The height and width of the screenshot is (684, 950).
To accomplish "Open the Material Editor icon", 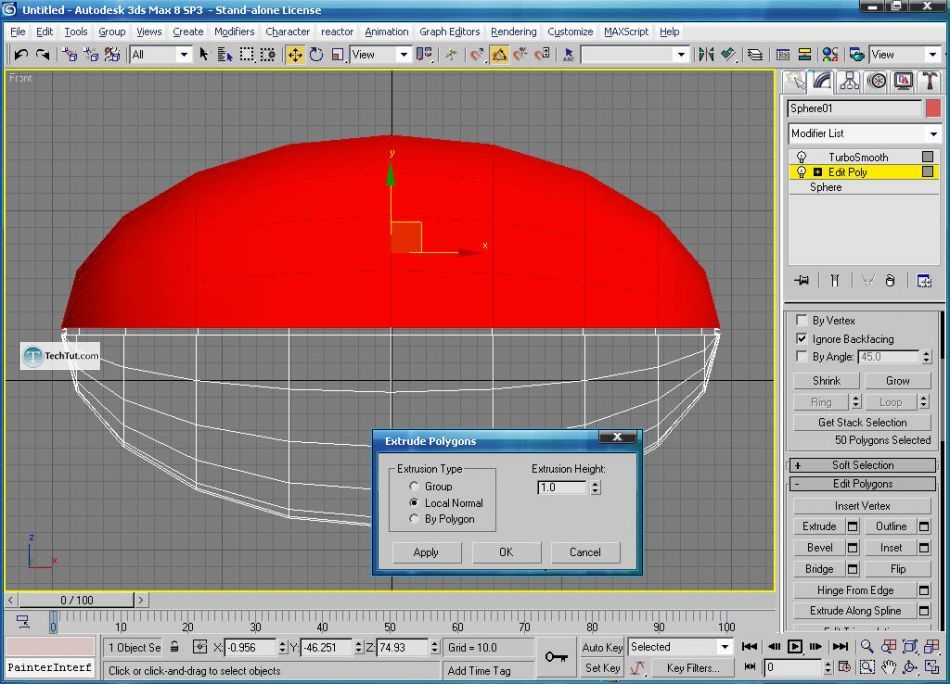I will pyautogui.click(x=830, y=55).
